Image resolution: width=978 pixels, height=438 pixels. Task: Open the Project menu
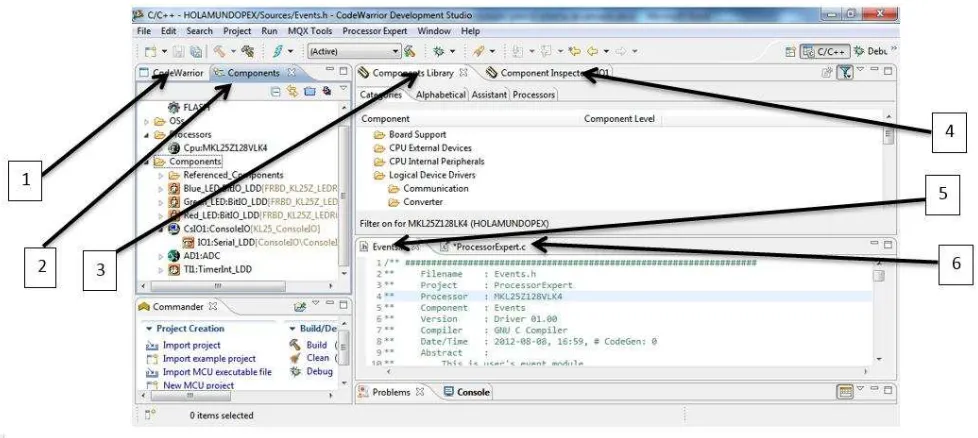coord(237,31)
